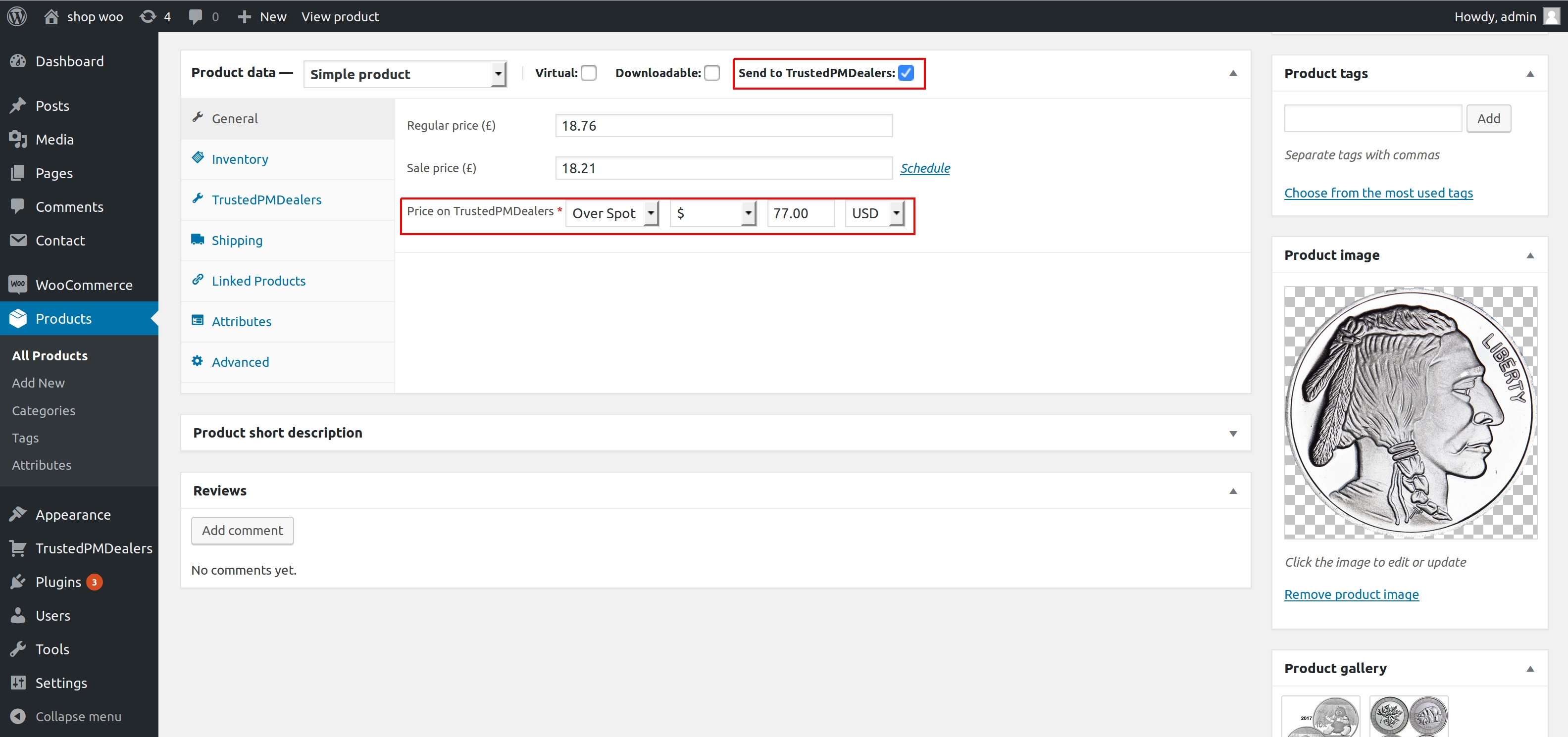The height and width of the screenshot is (737, 1568).
Task: Click the Appearance icon in sidebar
Action: tap(19, 513)
